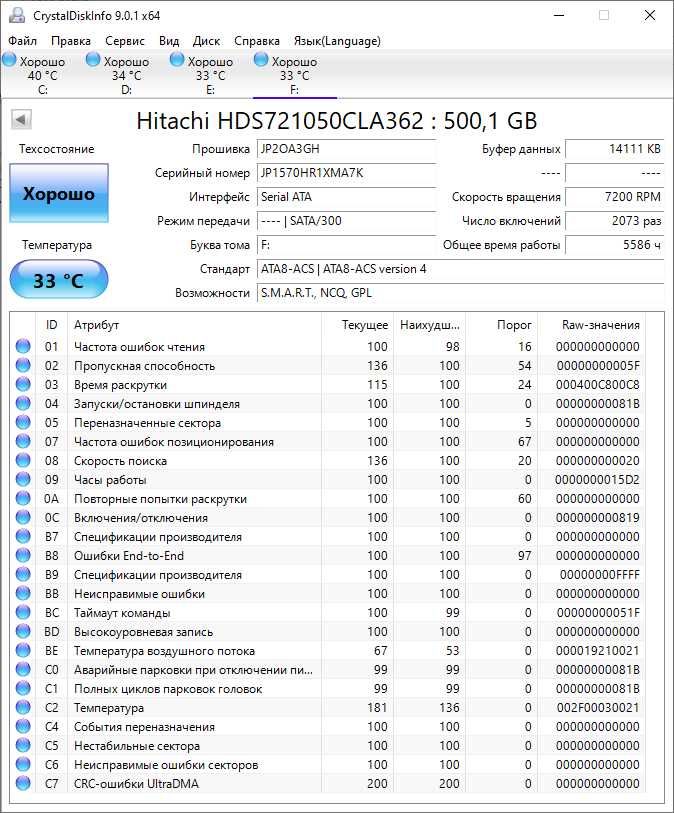The width and height of the screenshot is (674, 813).
Task: Click the status icon for CRC-ошибки UltraDMA
Action: (x=23, y=783)
